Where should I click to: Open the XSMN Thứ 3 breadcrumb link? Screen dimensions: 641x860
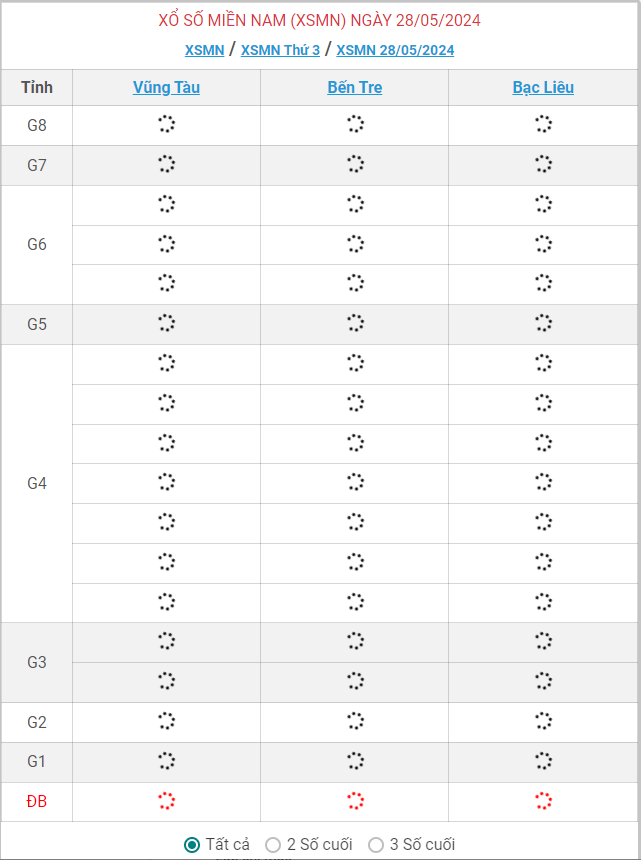coord(280,50)
